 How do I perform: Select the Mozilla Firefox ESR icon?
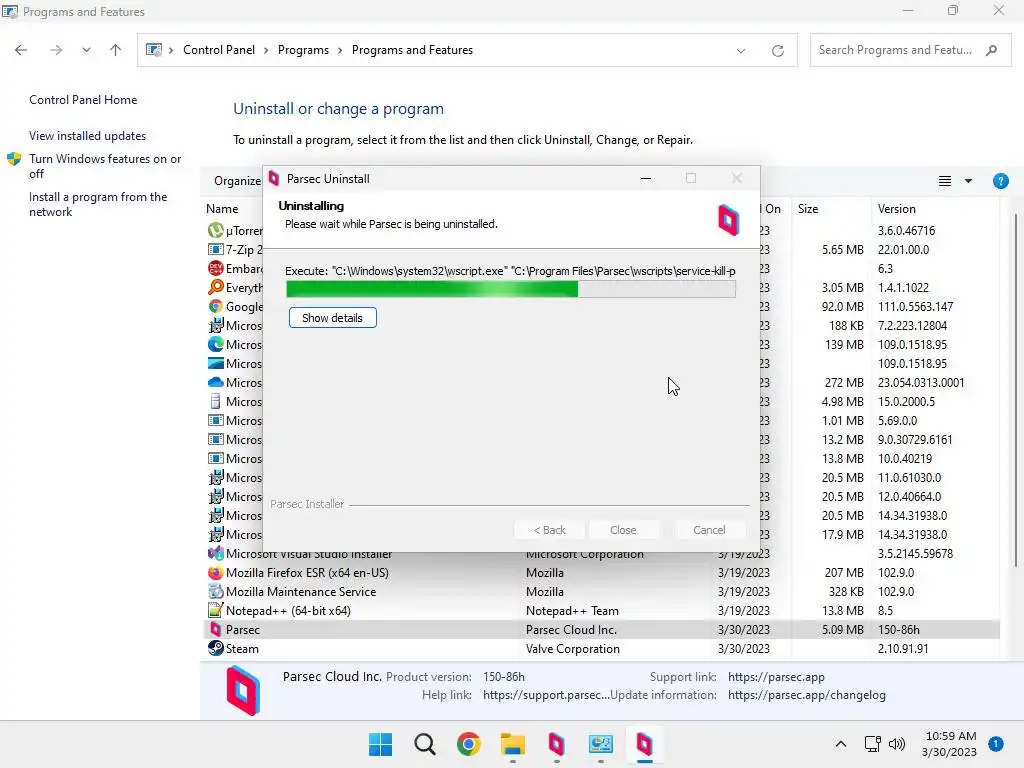pos(216,573)
